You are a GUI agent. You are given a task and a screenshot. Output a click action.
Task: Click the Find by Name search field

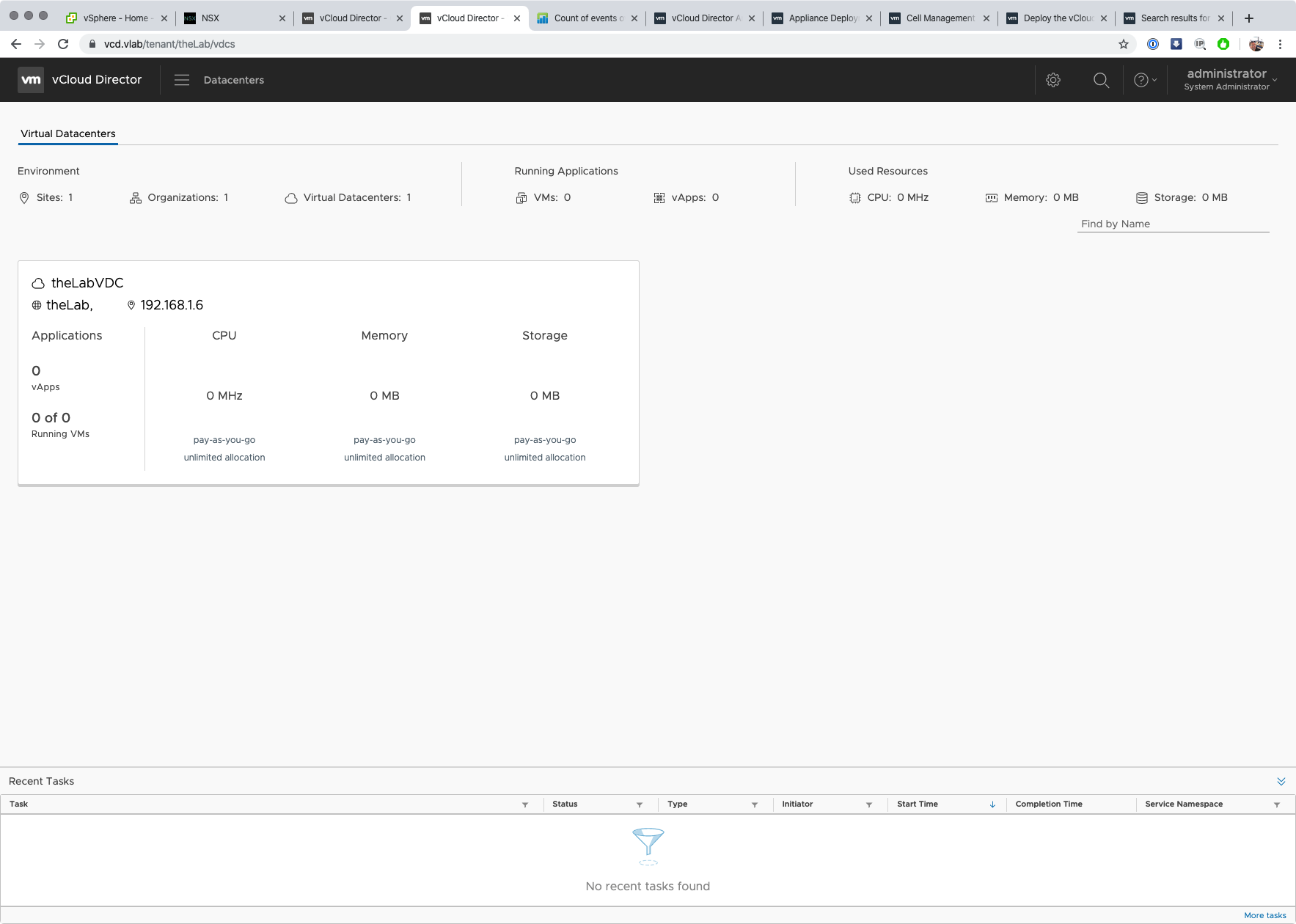coord(1172,224)
